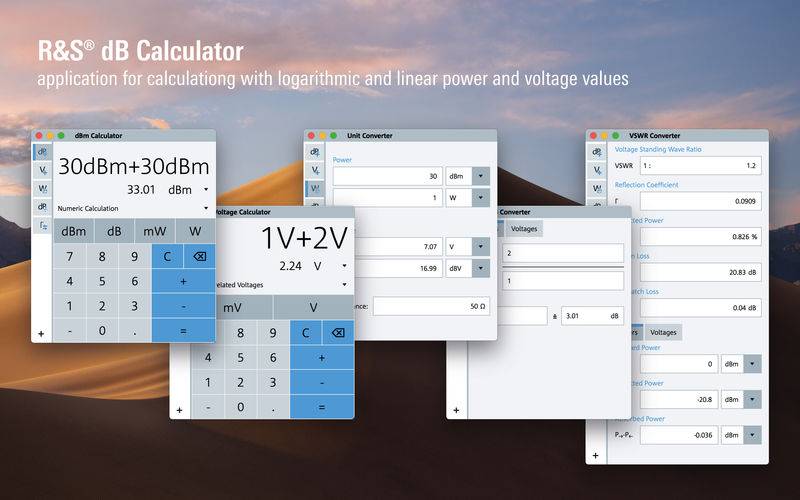Select highlighted unit converter sidebar icon in Unit Converter window

point(315,189)
